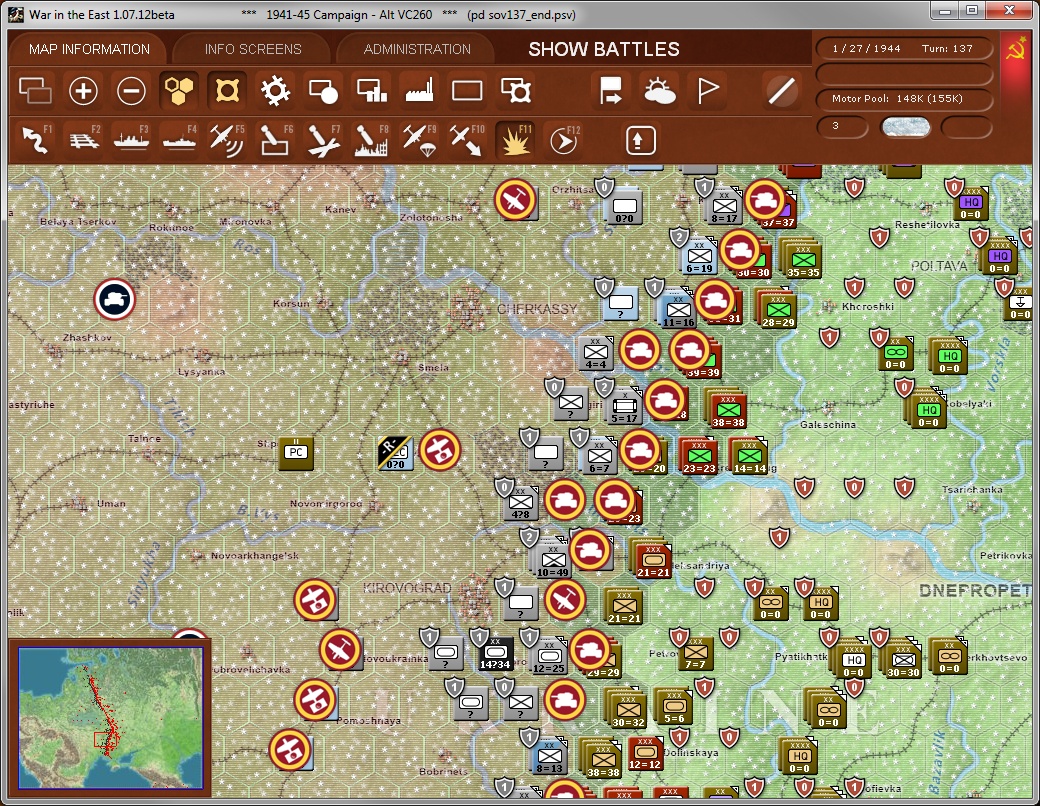Open the air battle marker near Zolotonosha

pyautogui.click(x=515, y=199)
